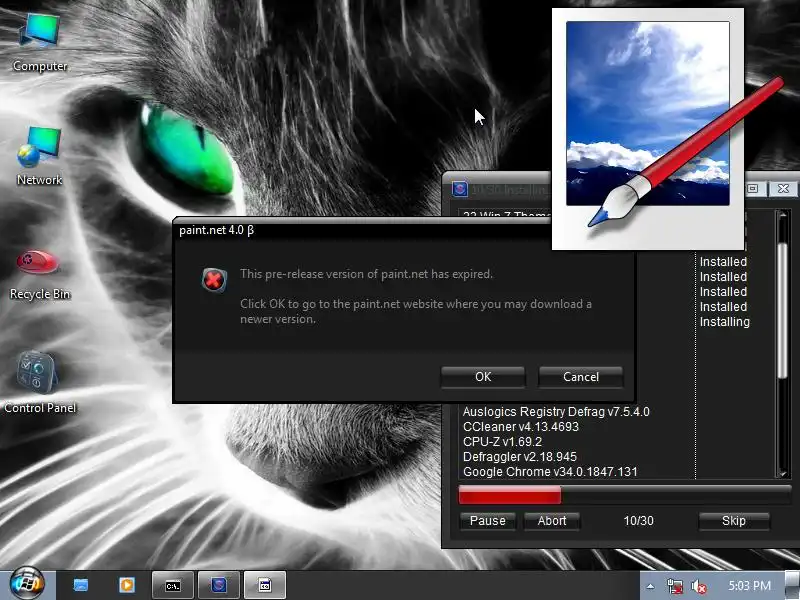Skip the current installation item
The height and width of the screenshot is (600, 800).
(x=734, y=521)
